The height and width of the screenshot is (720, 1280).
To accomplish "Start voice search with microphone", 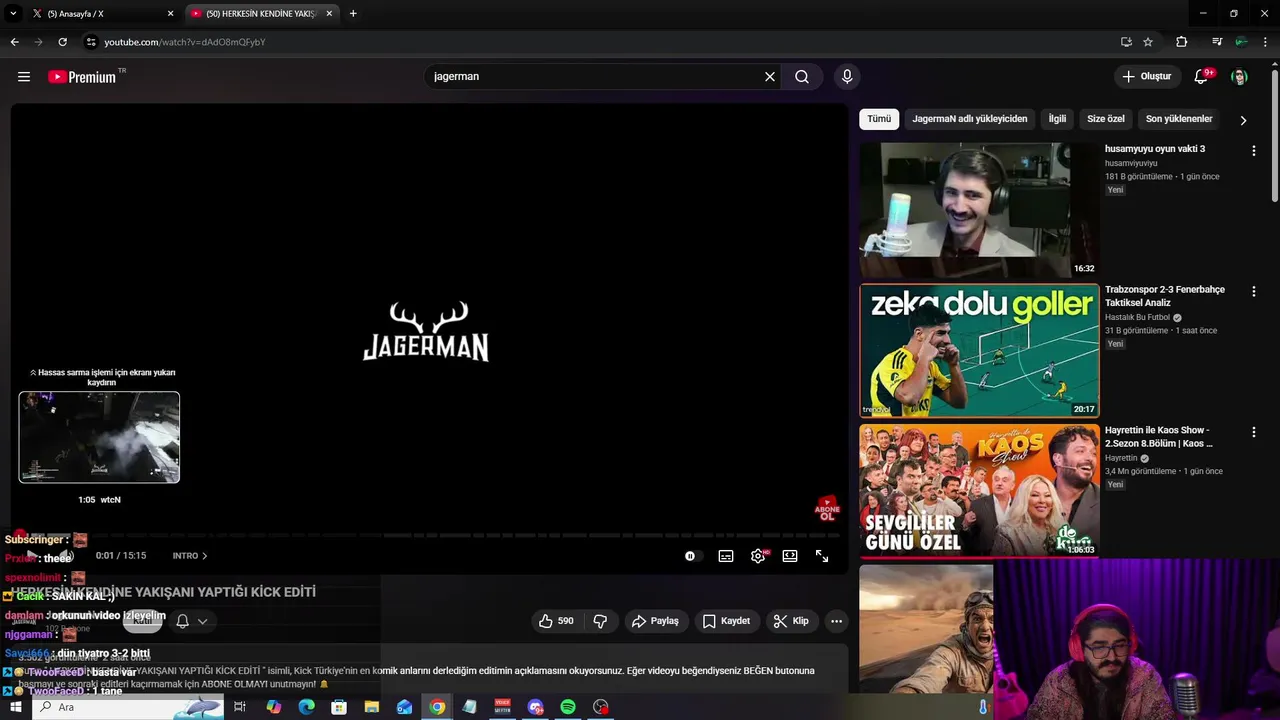I will 847,76.
